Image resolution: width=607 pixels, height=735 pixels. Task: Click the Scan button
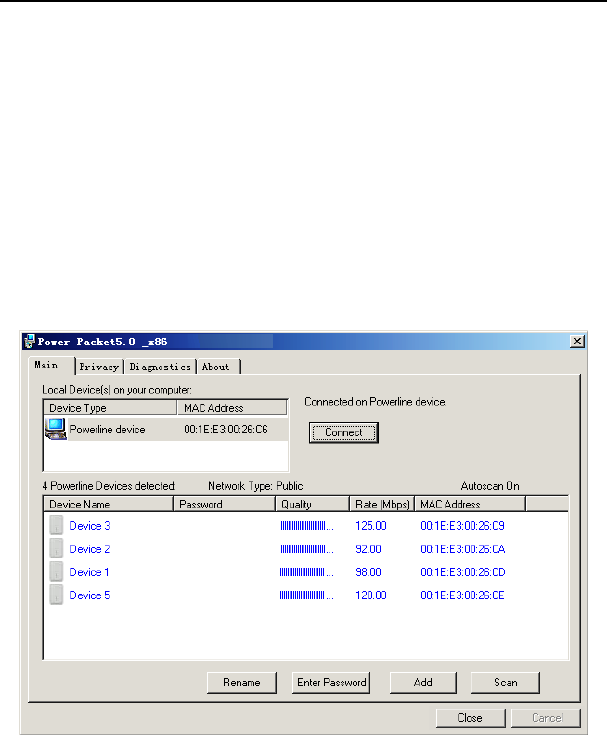tap(505, 682)
